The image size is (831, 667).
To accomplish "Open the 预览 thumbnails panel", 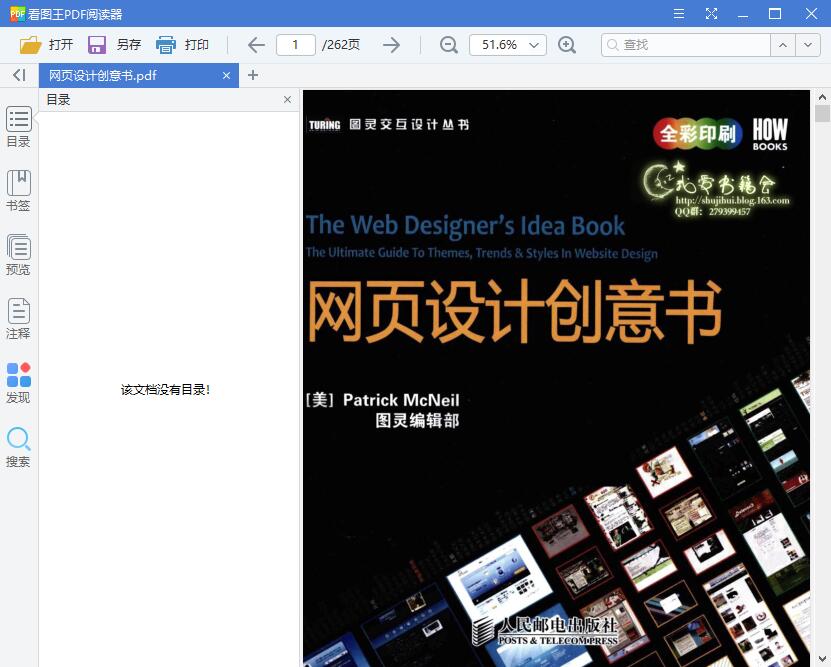I will tap(19, 255).
